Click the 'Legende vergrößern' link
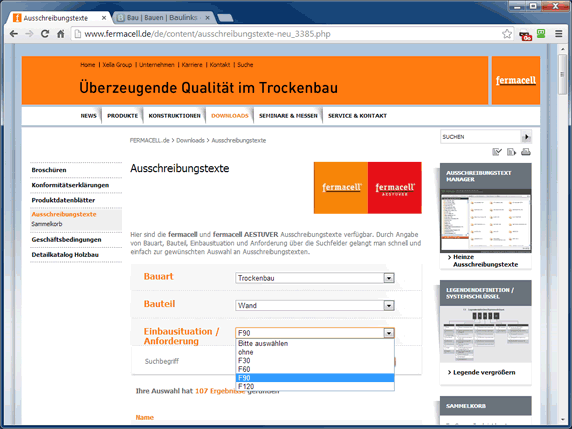 click(484, 372)
